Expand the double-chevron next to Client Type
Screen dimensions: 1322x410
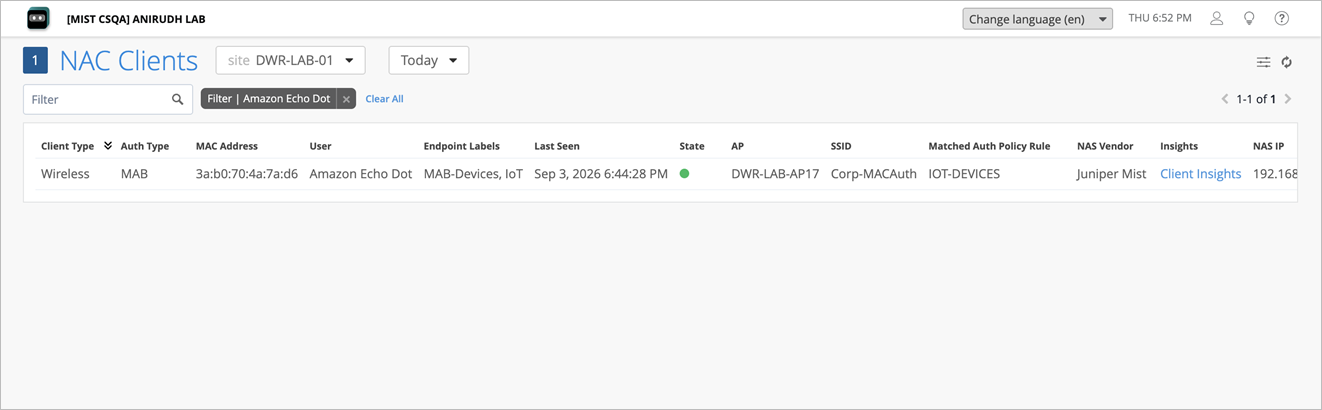pos(108,146)
